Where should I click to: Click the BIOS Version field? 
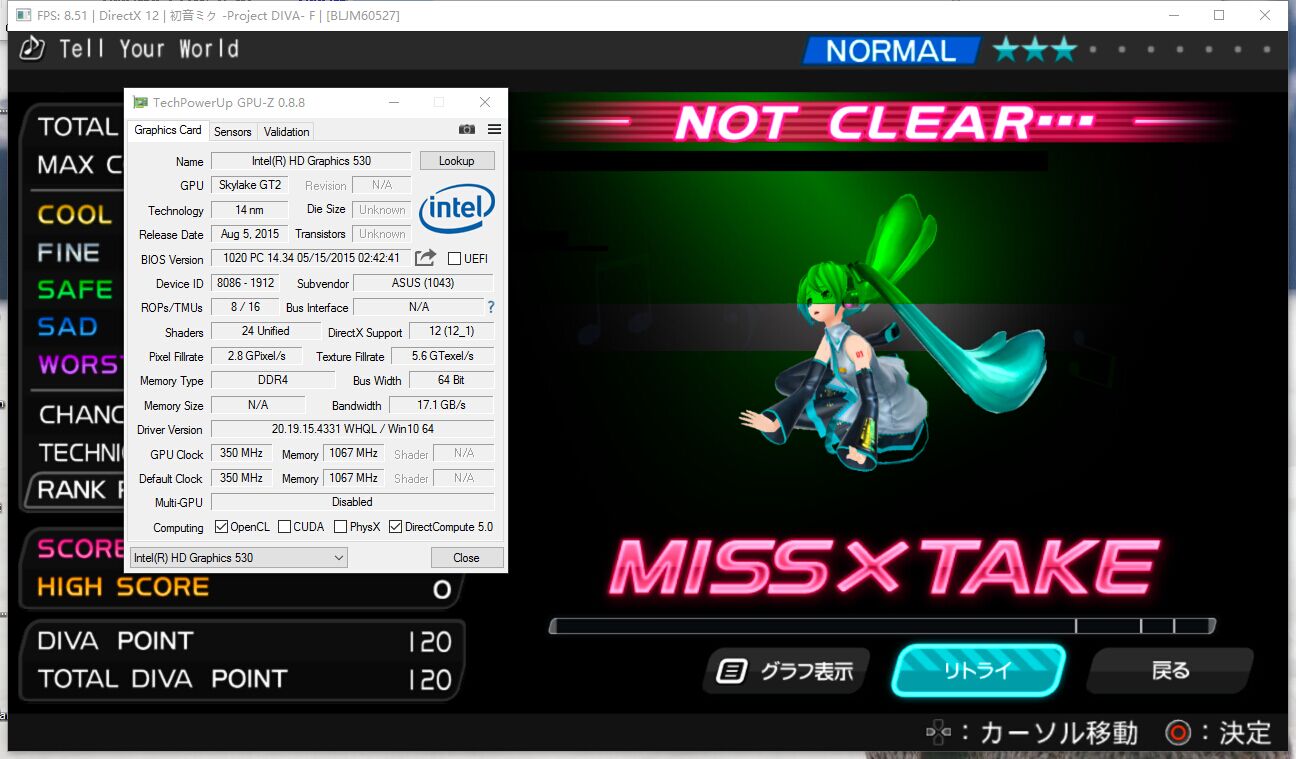point(311,258)
